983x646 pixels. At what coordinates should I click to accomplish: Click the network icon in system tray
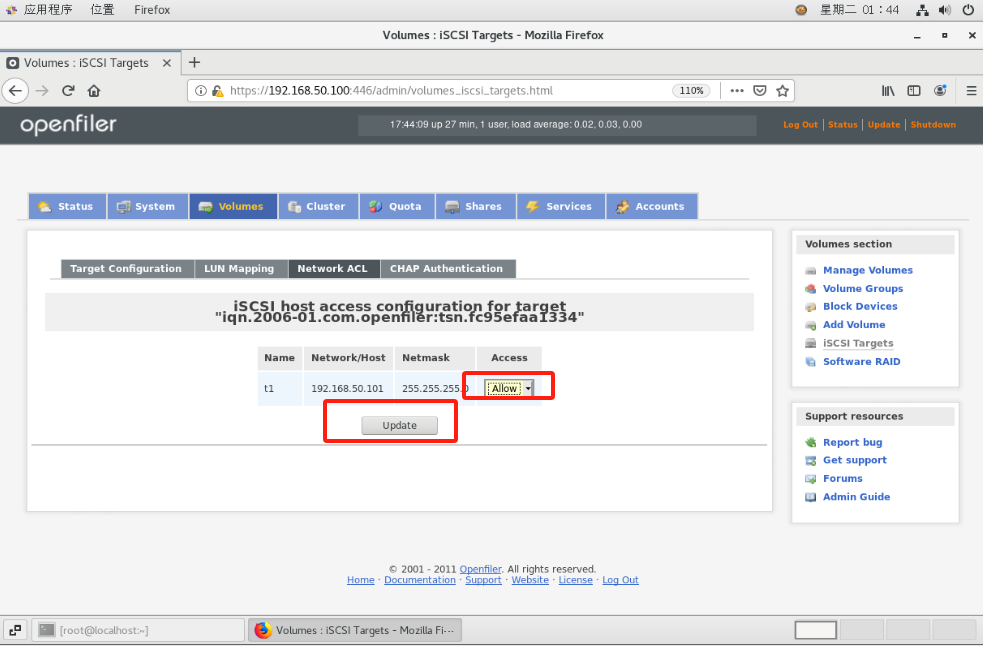[x=922, y=10]
